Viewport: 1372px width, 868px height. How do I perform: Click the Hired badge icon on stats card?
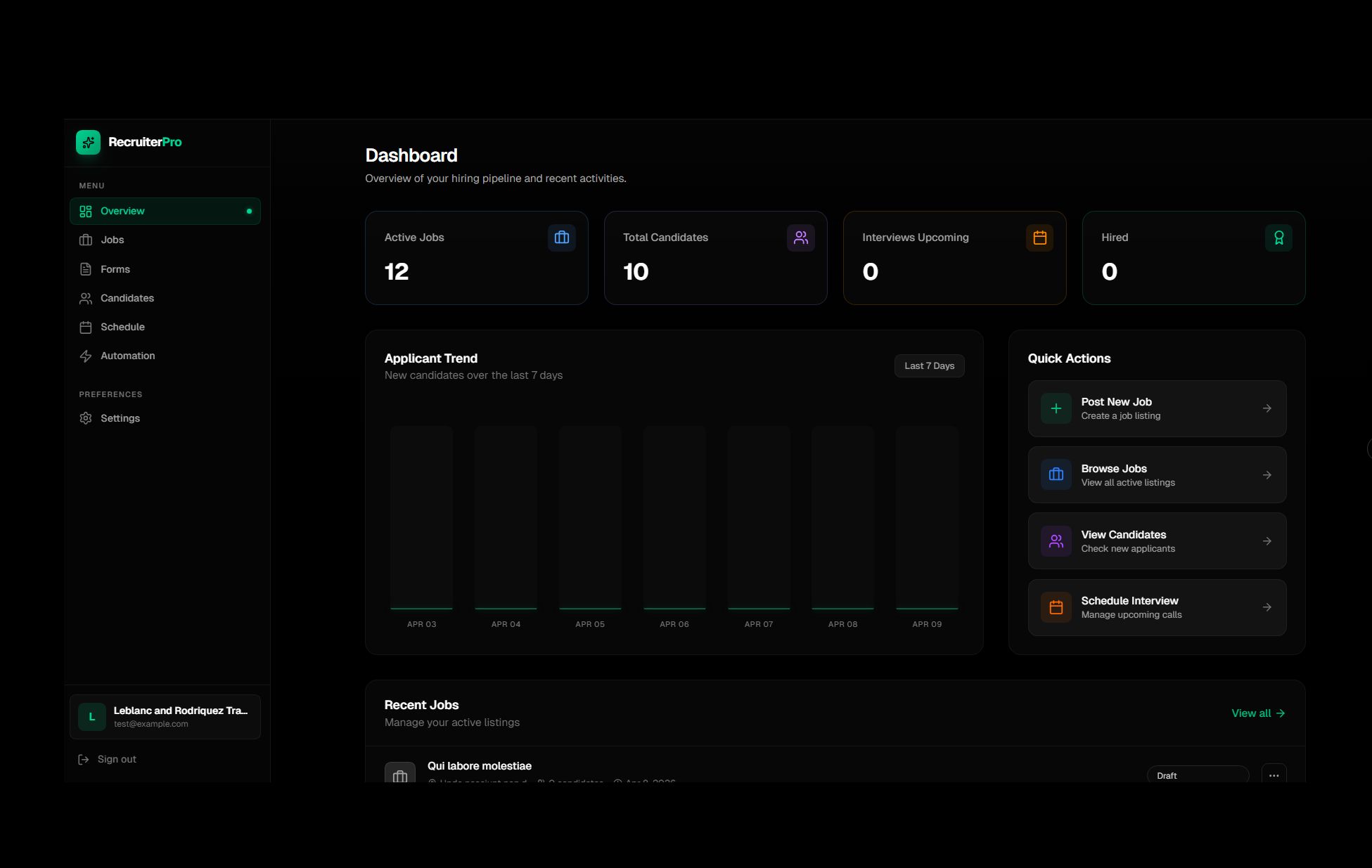(1278, 238)
